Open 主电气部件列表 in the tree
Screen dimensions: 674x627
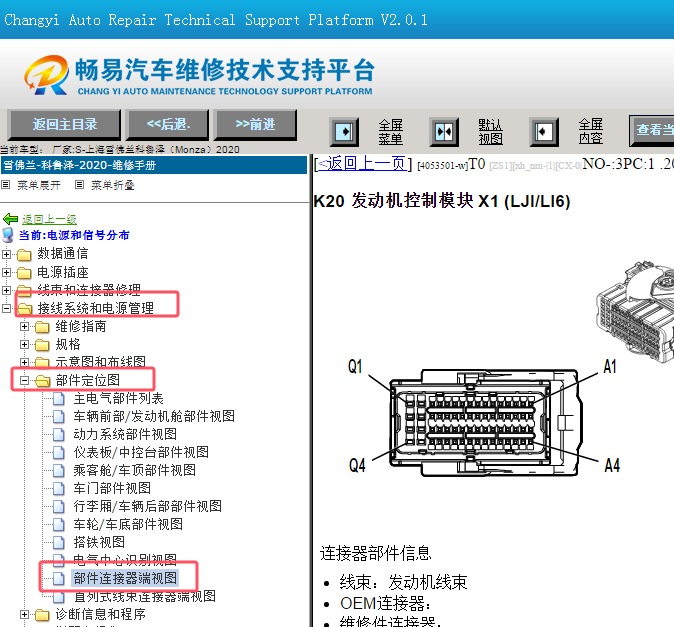coord(118,399)
